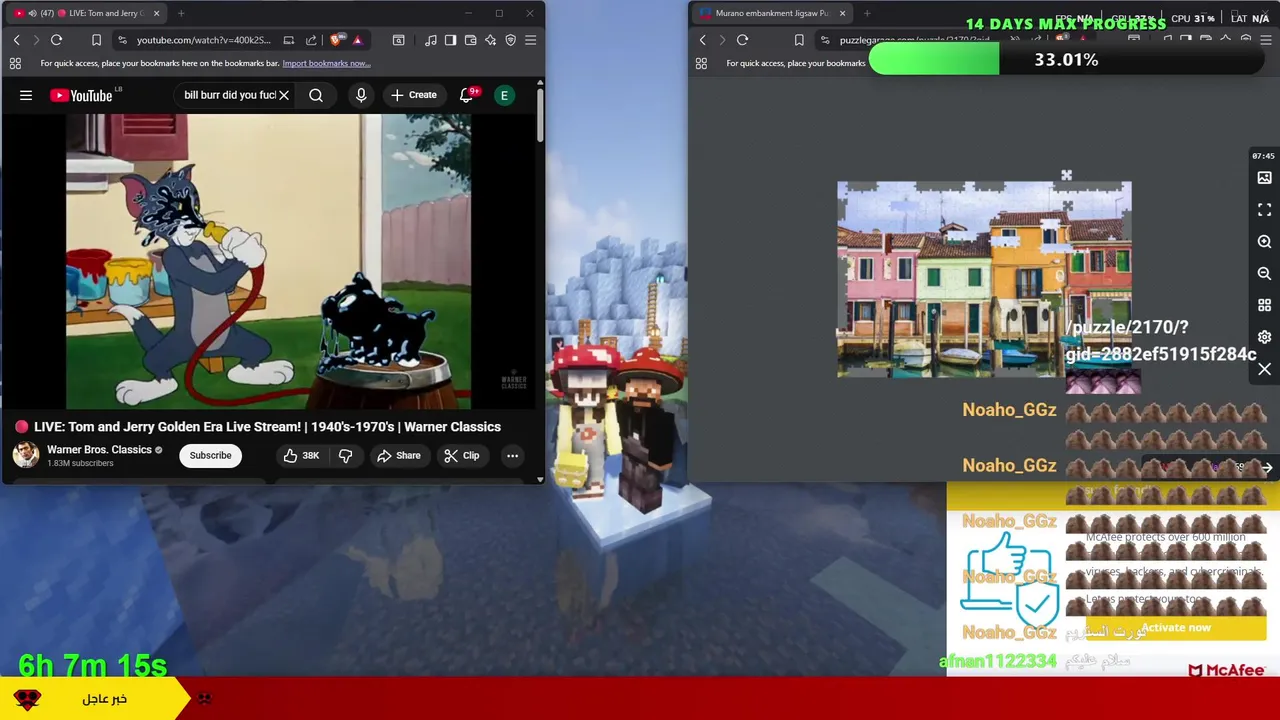Screen dimensions: 1280x720
Task: Open a new tab in YouTube window
Action: click(x=181, y=13)
